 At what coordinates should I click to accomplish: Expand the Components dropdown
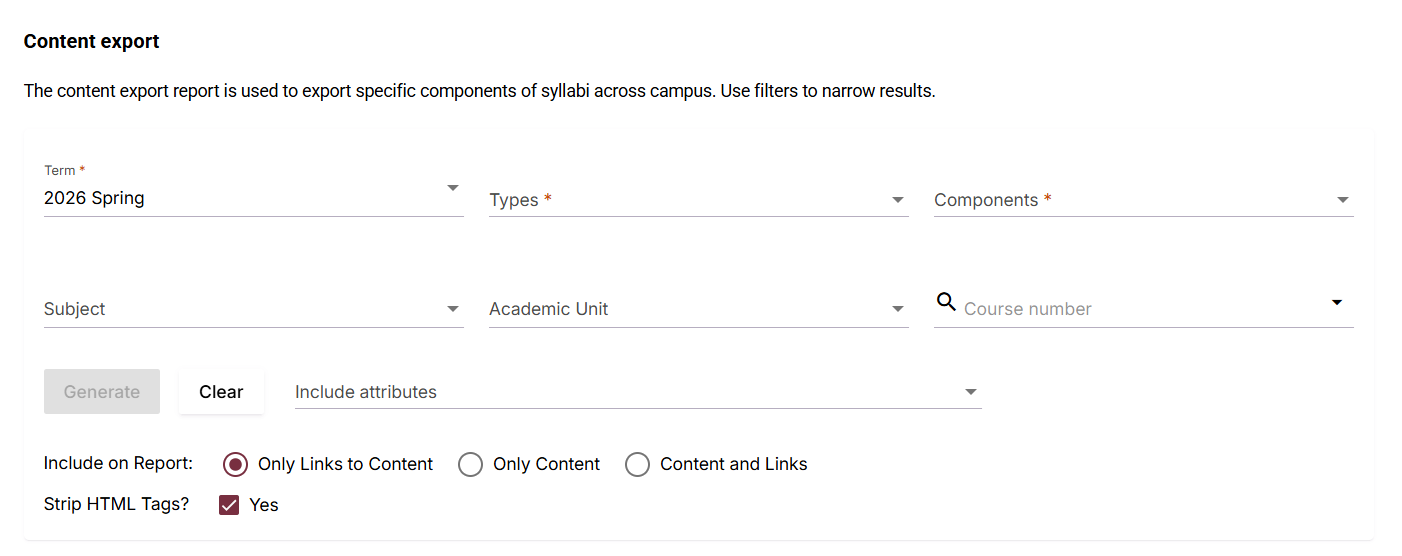coord(1342,200)
